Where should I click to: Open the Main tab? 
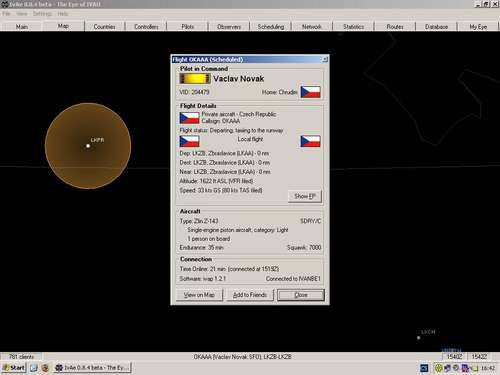[22, 27]
